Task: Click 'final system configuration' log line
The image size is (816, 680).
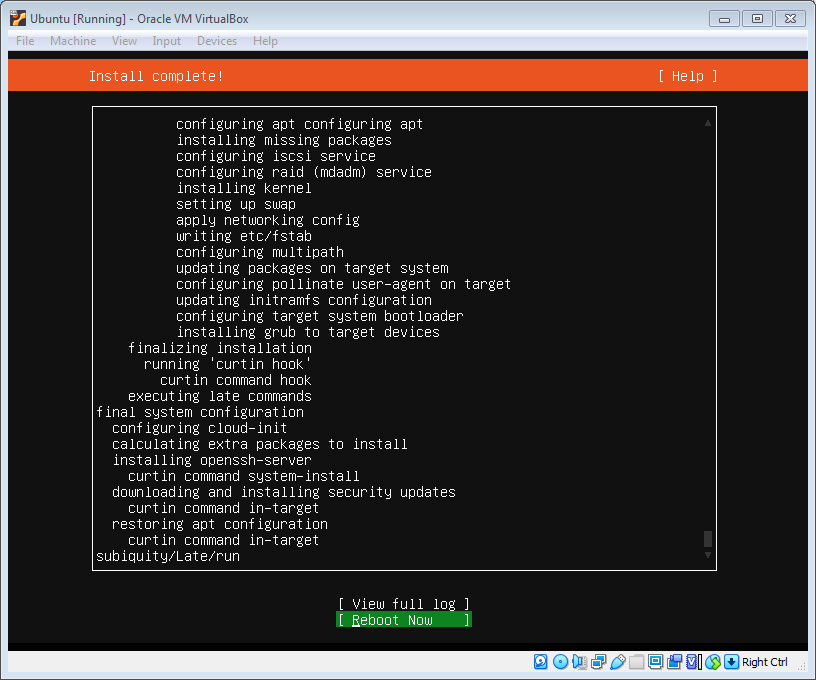Action: click(200, 412)
